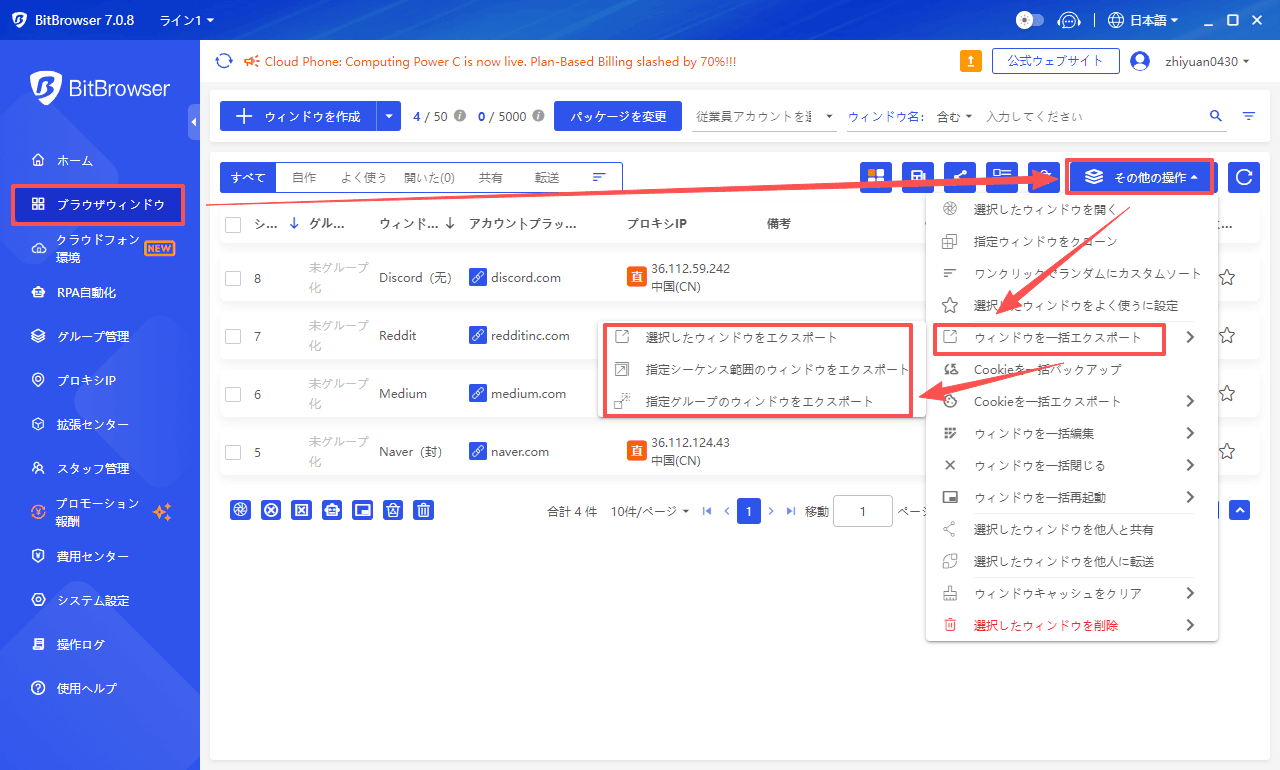Click the close windows icon in the bottom action bar
Image resolution: width=1280 pixels, height=770 pixels.
click(x=271, y=510)
